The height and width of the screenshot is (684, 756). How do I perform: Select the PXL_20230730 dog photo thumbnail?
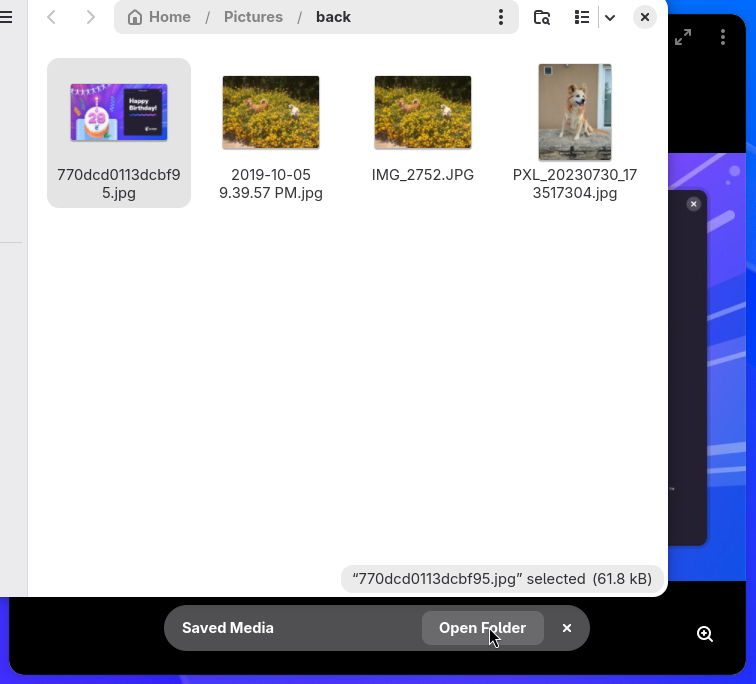click(x=575, y=112)
